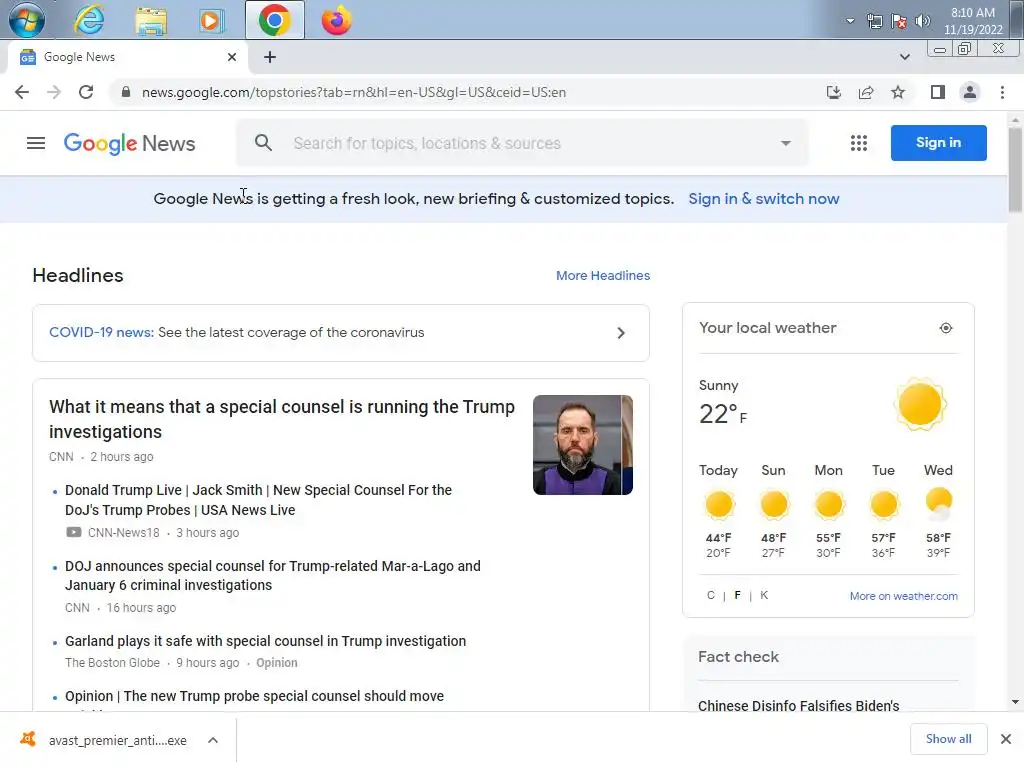Image resolution: width=1024 pixels, height=768 pixels.
Task: Open Windows Explorer folder icon in taskbar
Action: tap(151, 21)
